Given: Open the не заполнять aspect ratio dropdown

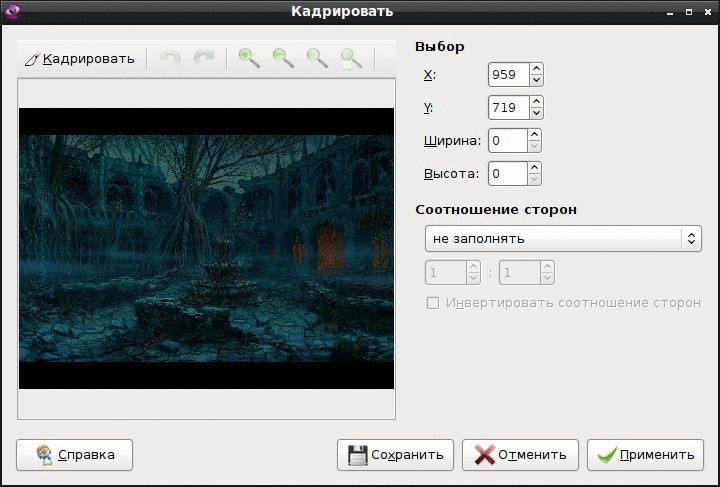Looking at the screenshot, I should [563, 239].
